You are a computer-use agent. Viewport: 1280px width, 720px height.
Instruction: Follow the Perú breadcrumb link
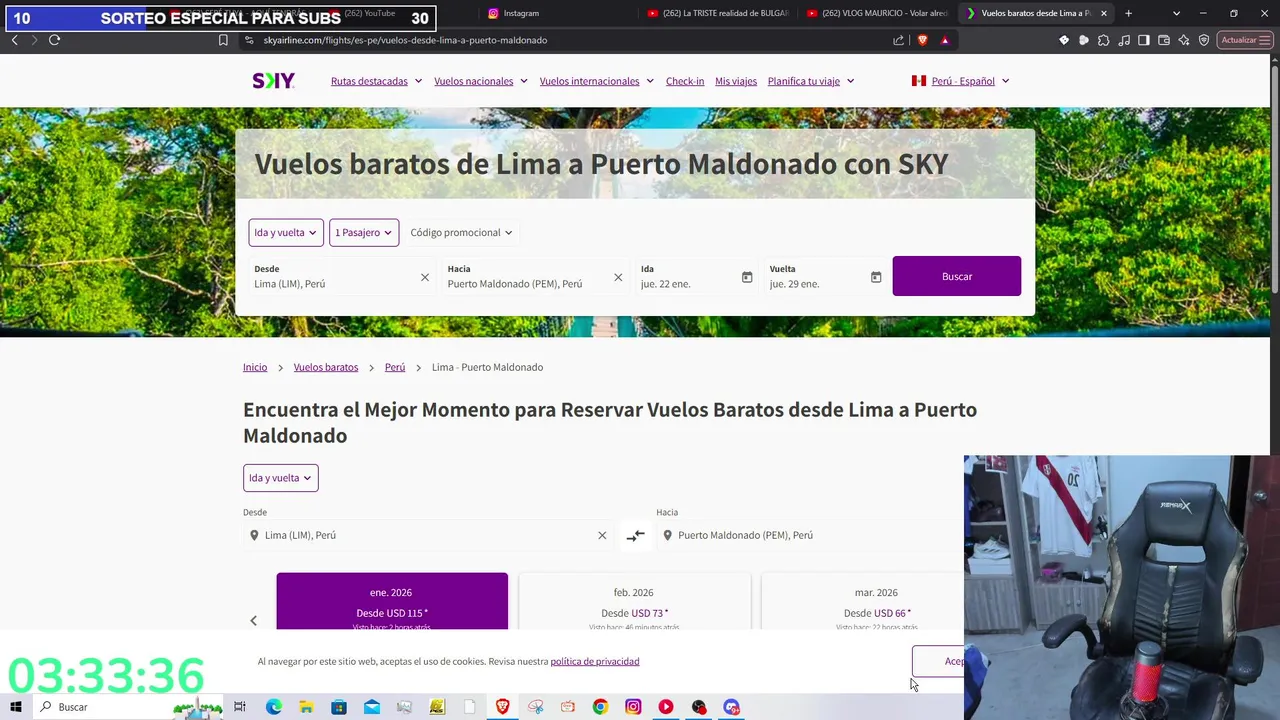[395, 367]
